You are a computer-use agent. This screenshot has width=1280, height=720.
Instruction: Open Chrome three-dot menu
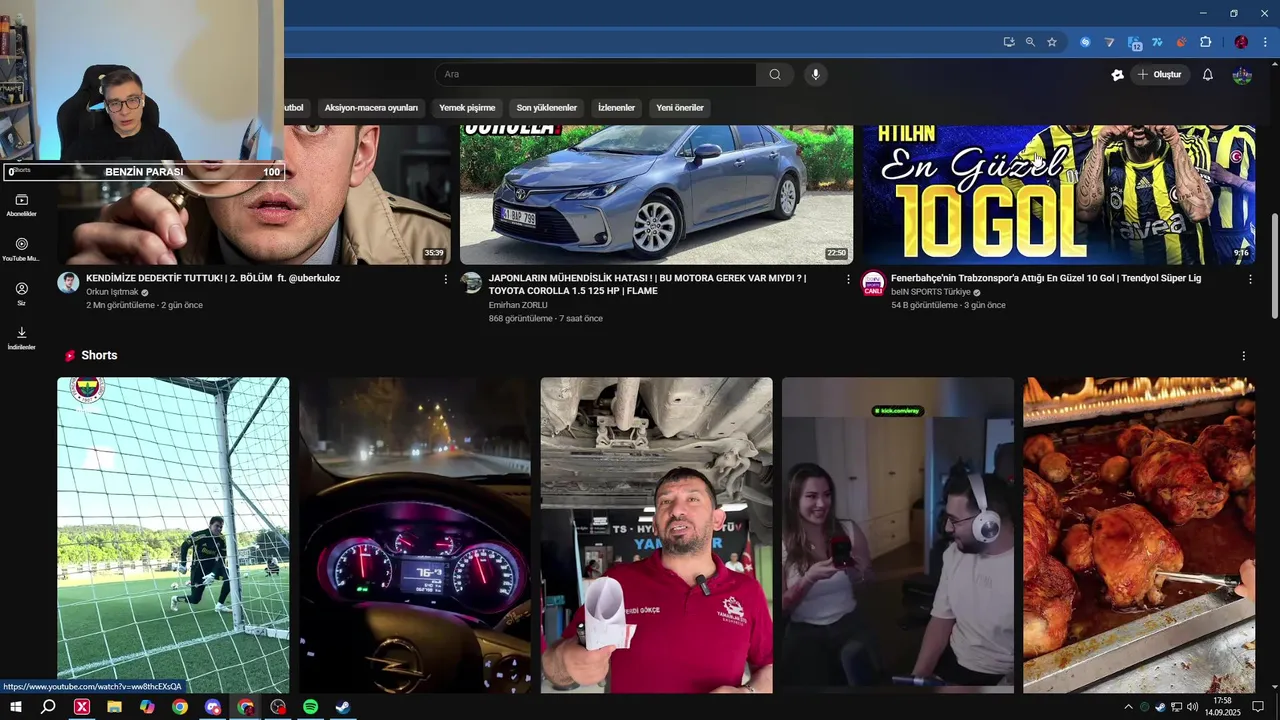click(1265, 42)
